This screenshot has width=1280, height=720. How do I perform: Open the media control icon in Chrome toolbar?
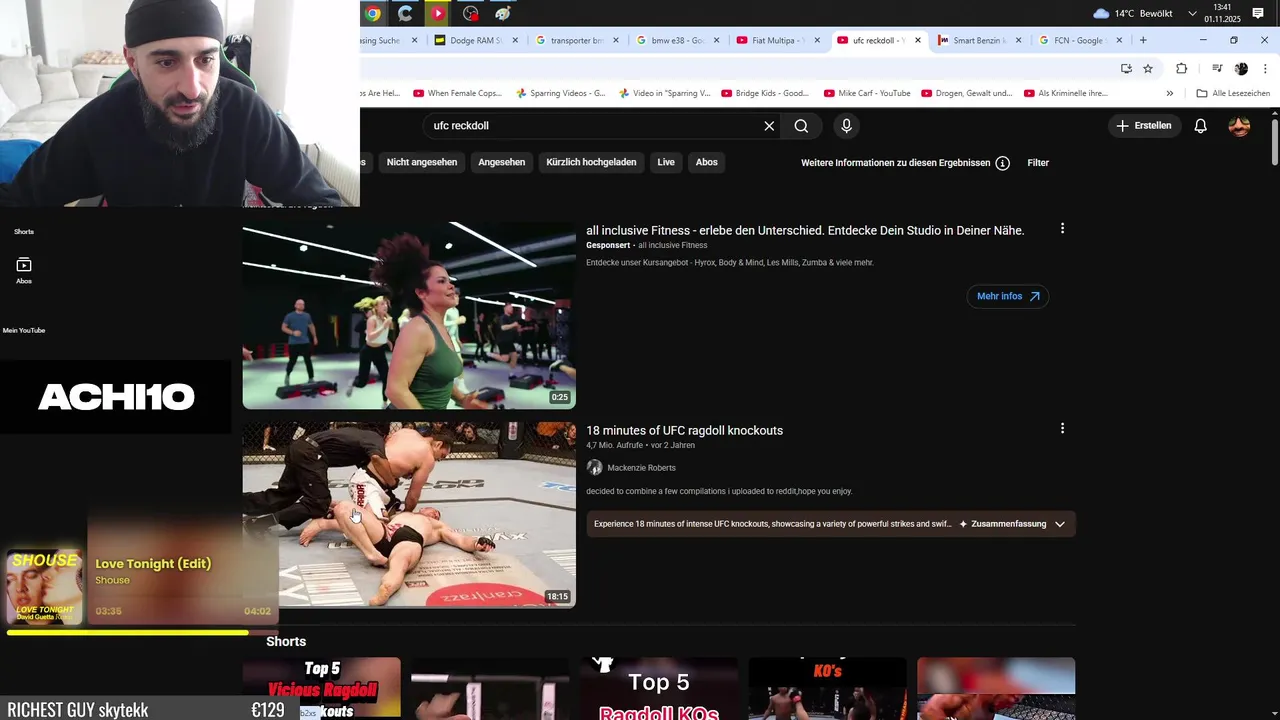pyautogui.click(x=1217, y=68)
